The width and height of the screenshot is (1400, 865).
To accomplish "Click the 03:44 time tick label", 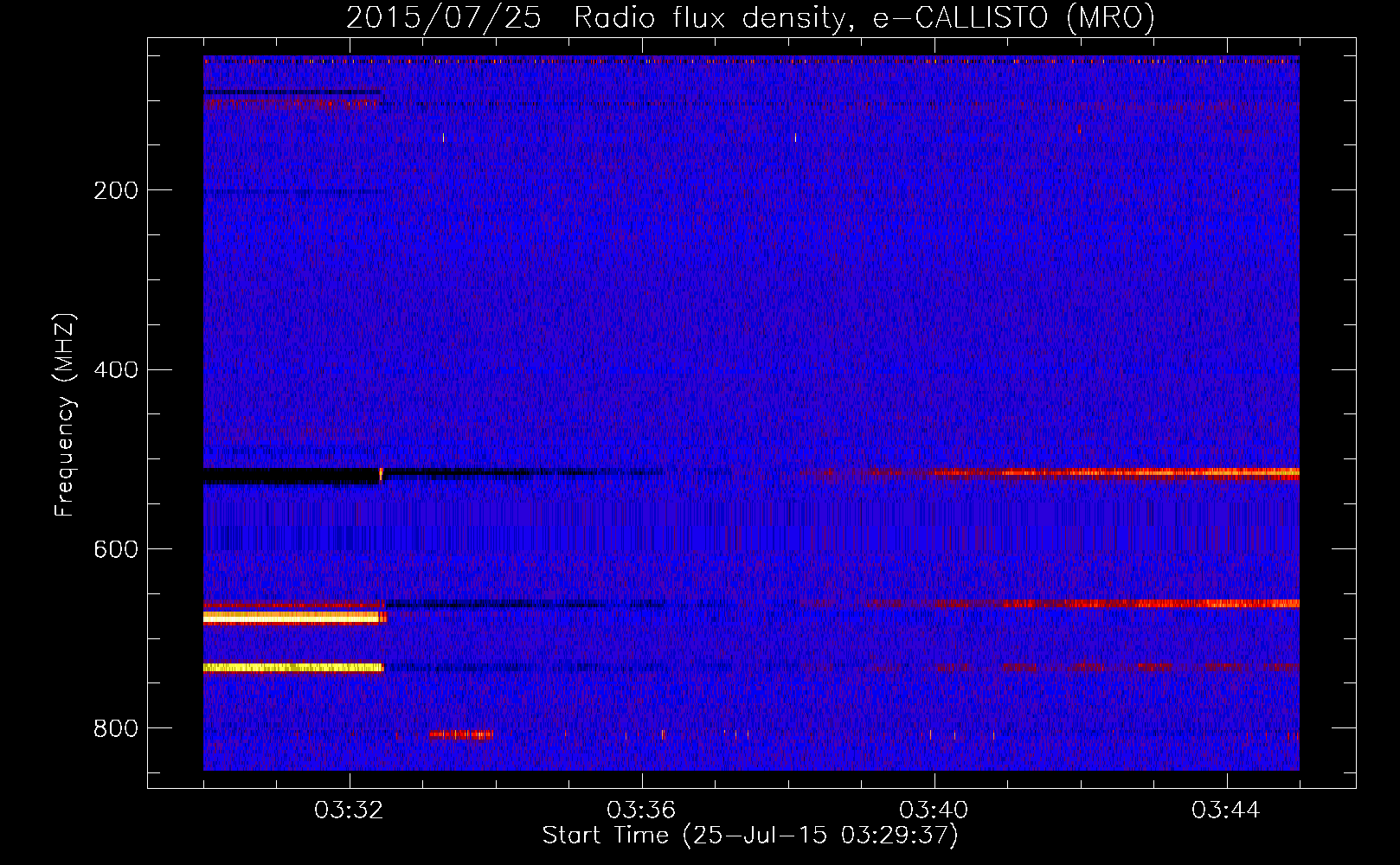I will [1227, 811].
